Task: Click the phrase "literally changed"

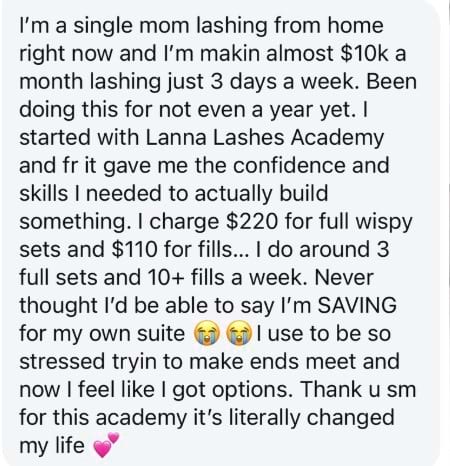Action: pyautogui.click(x=312, y=418)
